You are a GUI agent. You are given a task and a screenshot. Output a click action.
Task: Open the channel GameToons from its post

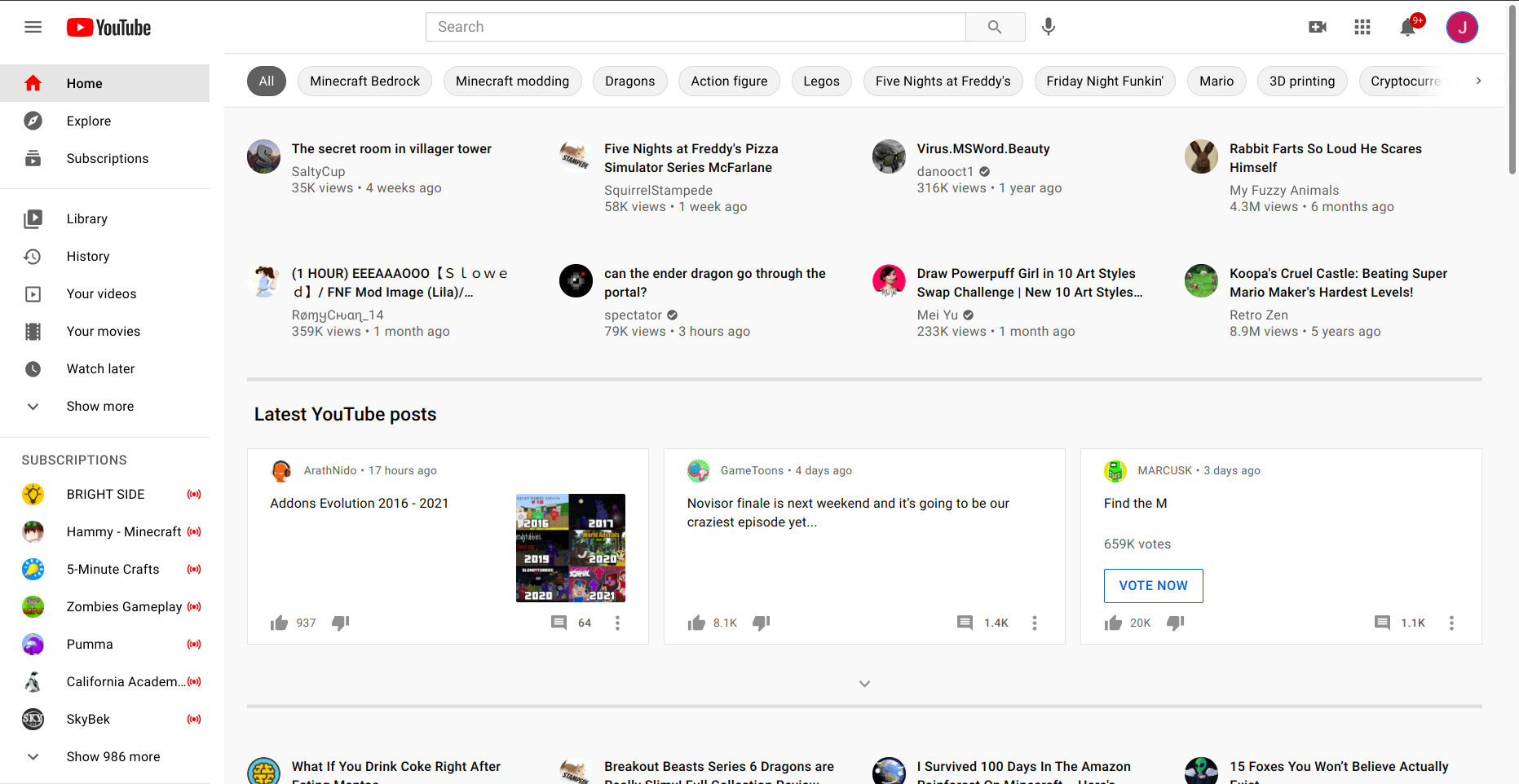click(751, 470)
